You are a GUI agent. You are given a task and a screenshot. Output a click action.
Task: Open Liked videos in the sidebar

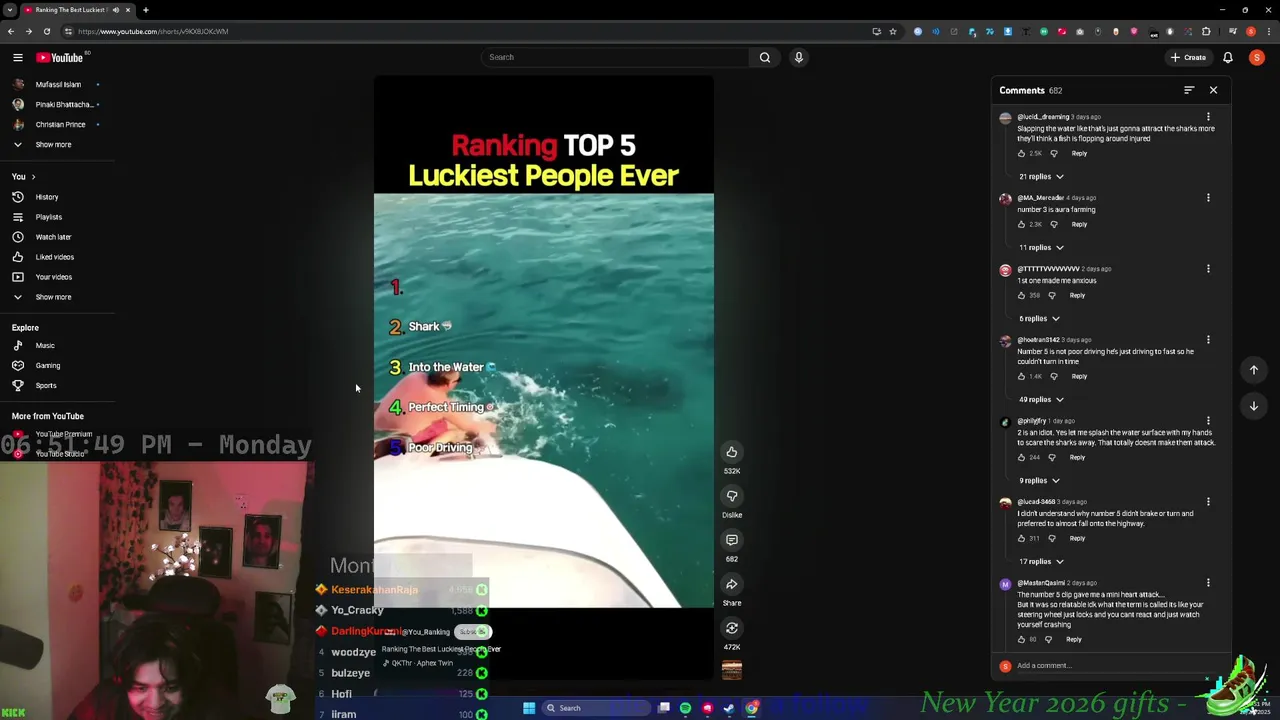click(54, 257)
